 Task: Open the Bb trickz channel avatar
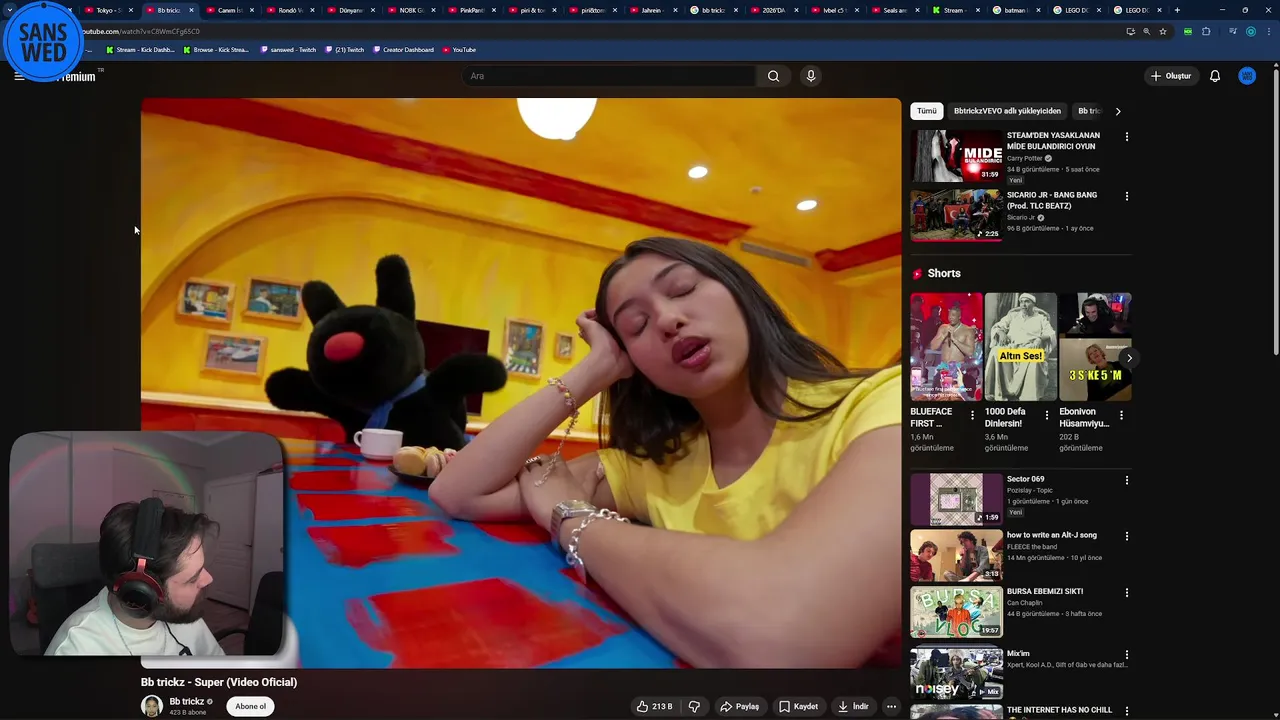point(152,706)
